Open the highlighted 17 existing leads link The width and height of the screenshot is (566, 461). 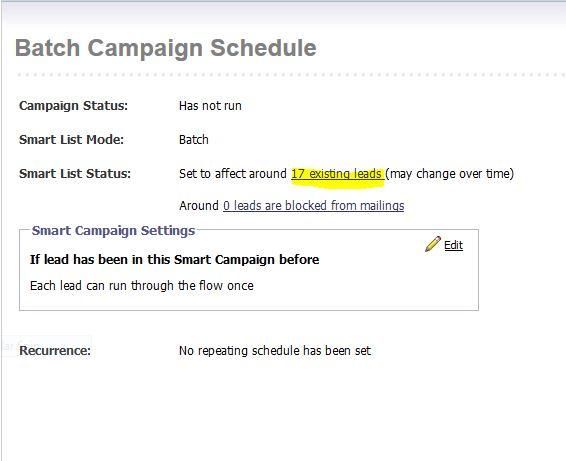337,174
